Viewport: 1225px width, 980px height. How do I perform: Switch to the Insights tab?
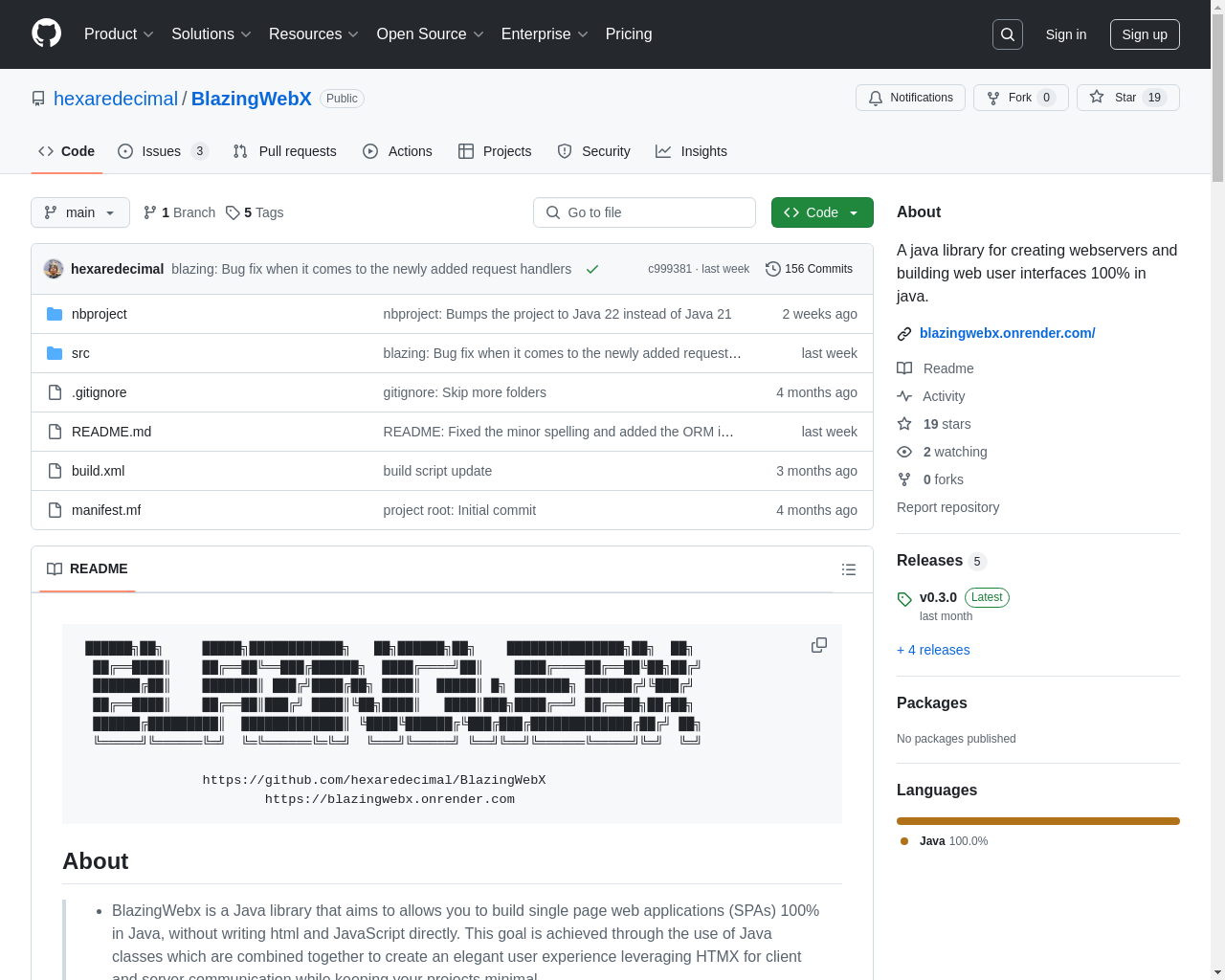691,151
